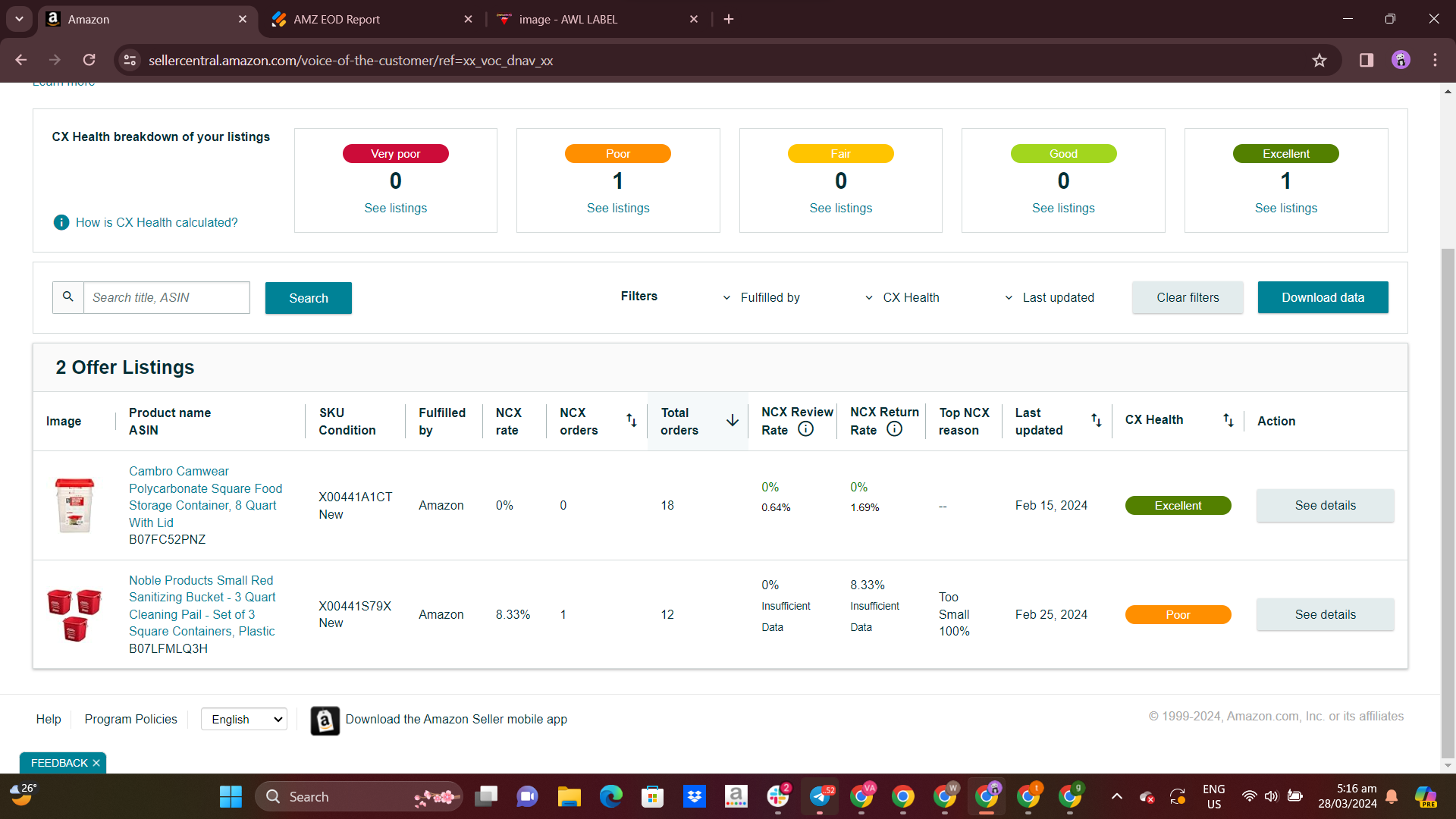See listings under Fair
This screenshot has width=1456, height=819.
pos(840,208)
